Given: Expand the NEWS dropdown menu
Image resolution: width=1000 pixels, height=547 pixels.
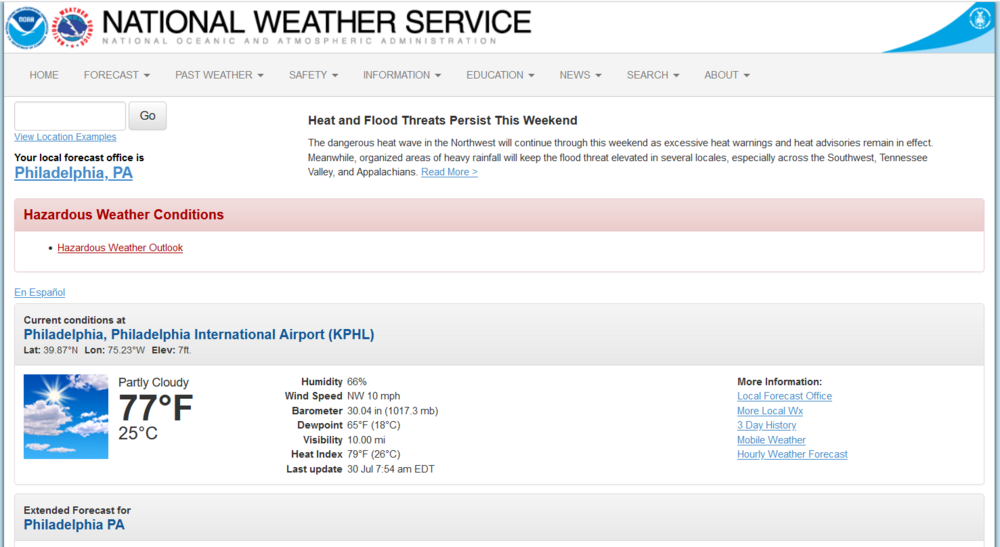Looking at the screenshot, I should 580,75.
